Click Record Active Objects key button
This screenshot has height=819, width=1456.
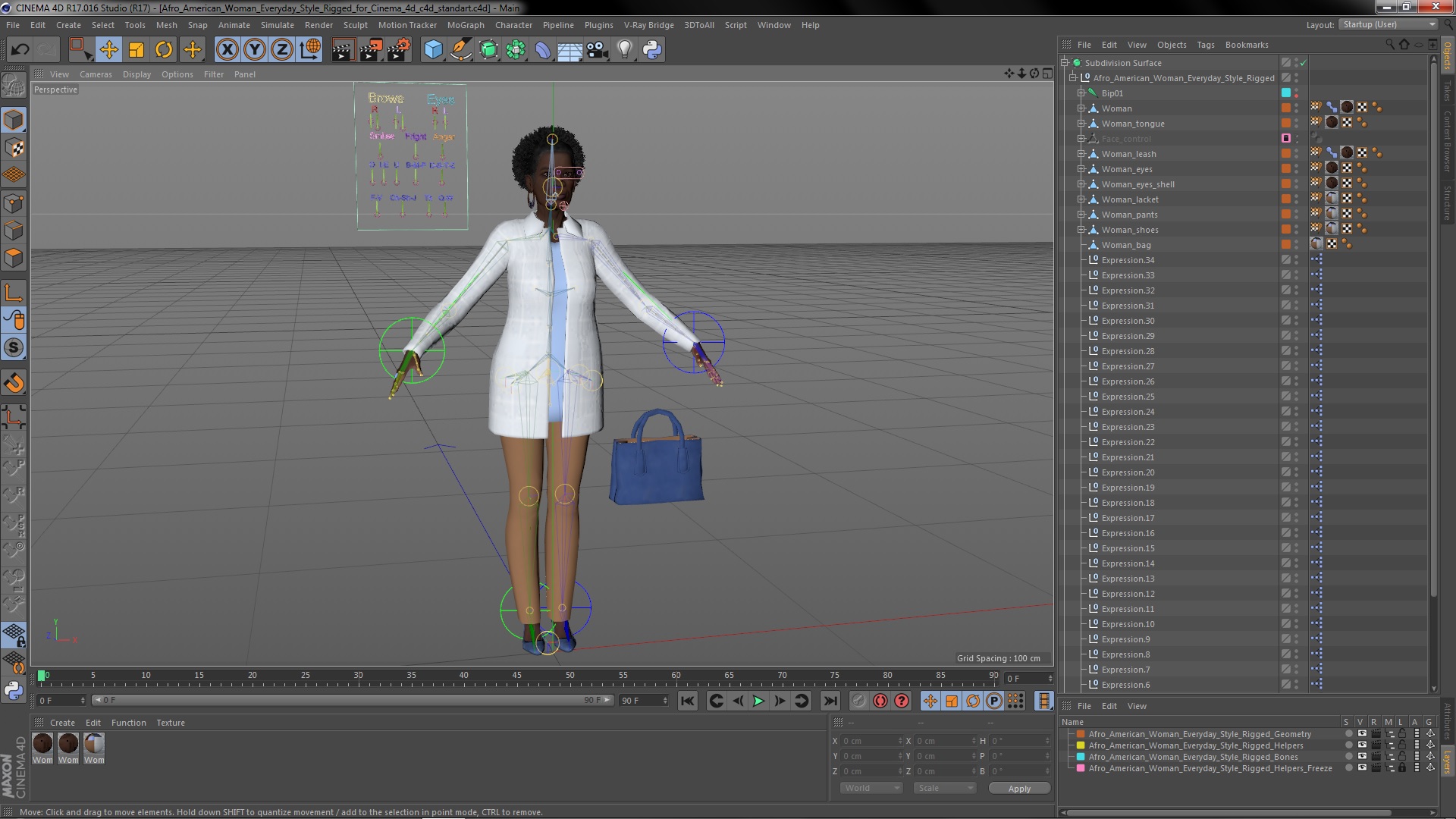pyautogui.click(x=858, y=701)
